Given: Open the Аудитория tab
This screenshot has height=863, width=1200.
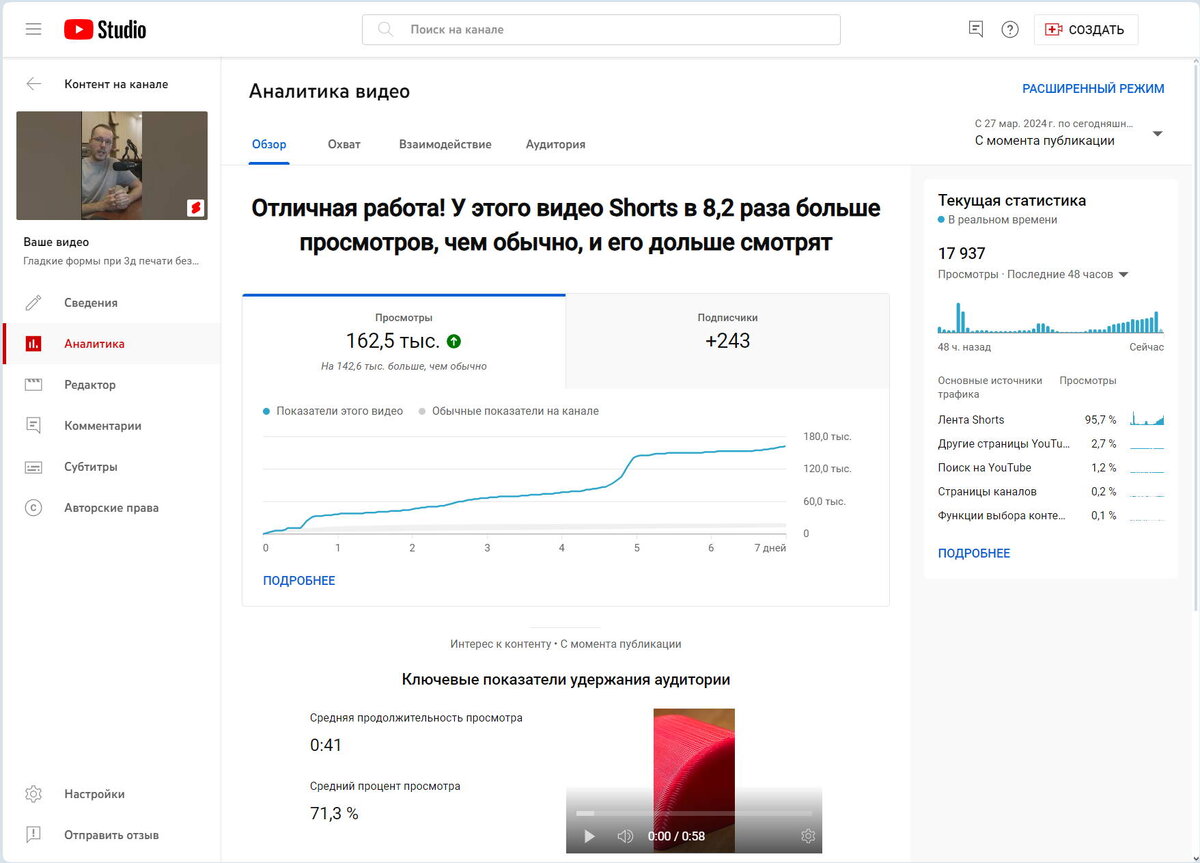Looking at the screenshot, I should pos(555,144).
